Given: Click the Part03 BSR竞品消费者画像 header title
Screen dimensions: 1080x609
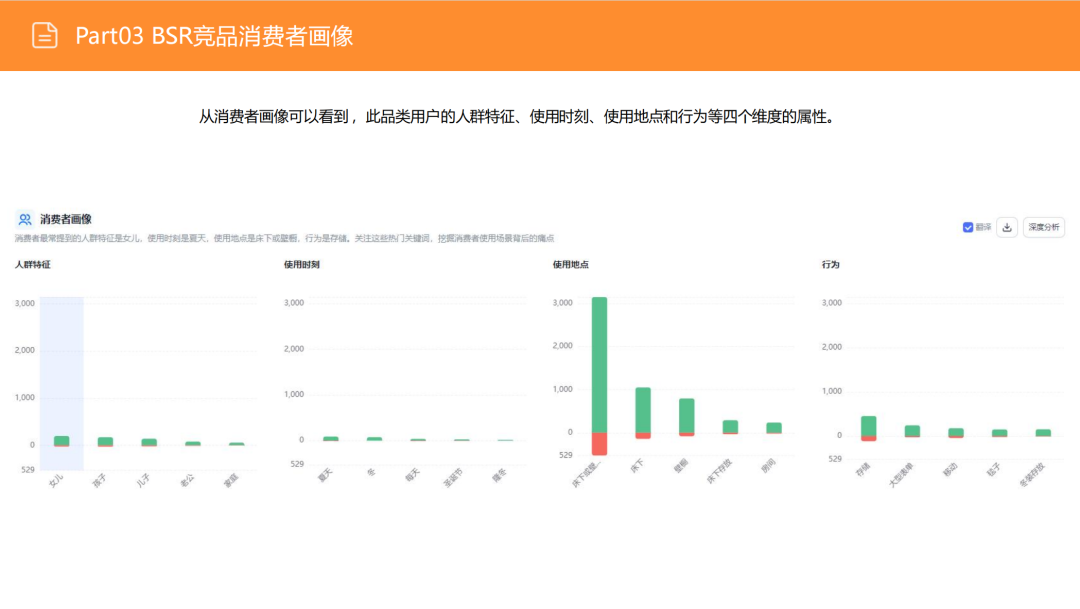Looking at the screenshot, I should click(214, 36).
